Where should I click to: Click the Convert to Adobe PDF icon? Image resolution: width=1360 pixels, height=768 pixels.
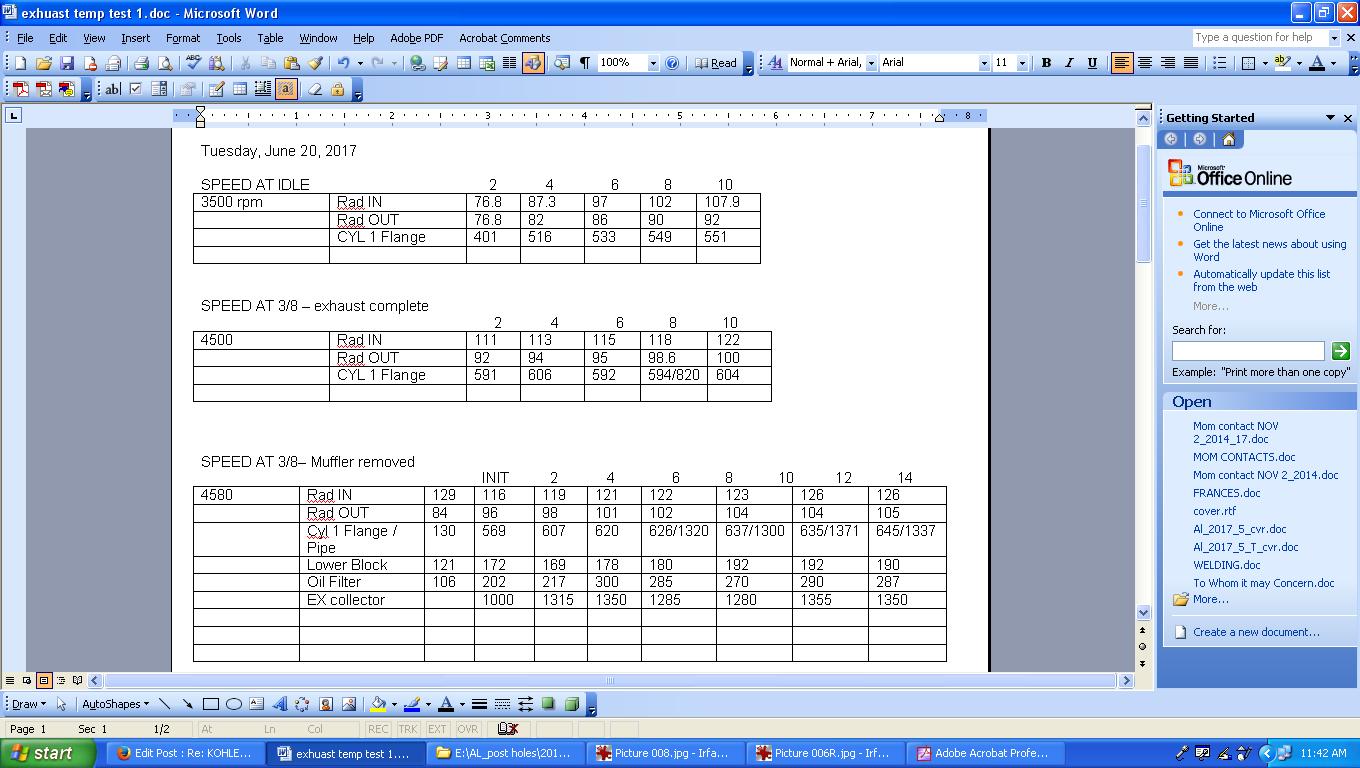tap(20, 89)
